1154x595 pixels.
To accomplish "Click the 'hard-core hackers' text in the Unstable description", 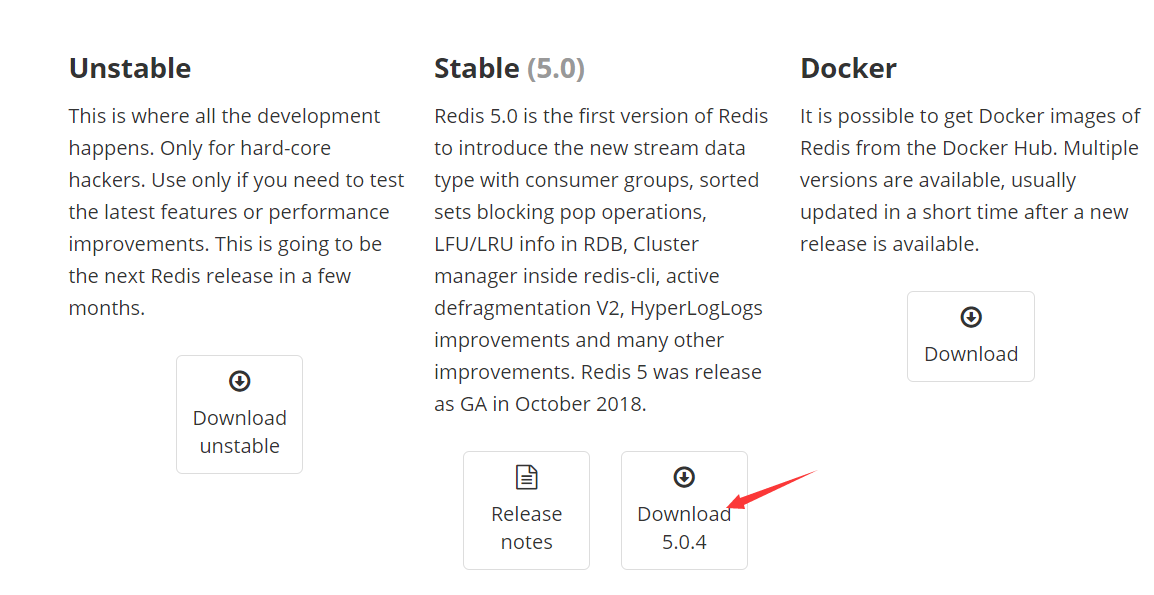I will tap(199, 163).
